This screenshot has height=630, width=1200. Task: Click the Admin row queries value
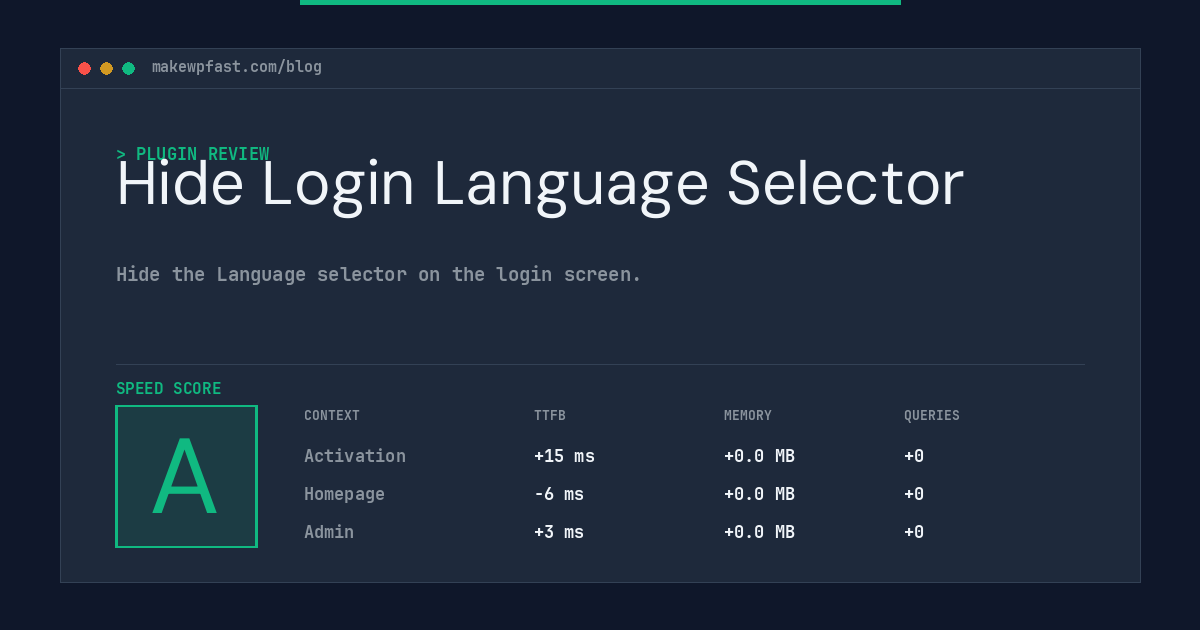(914, 532)
